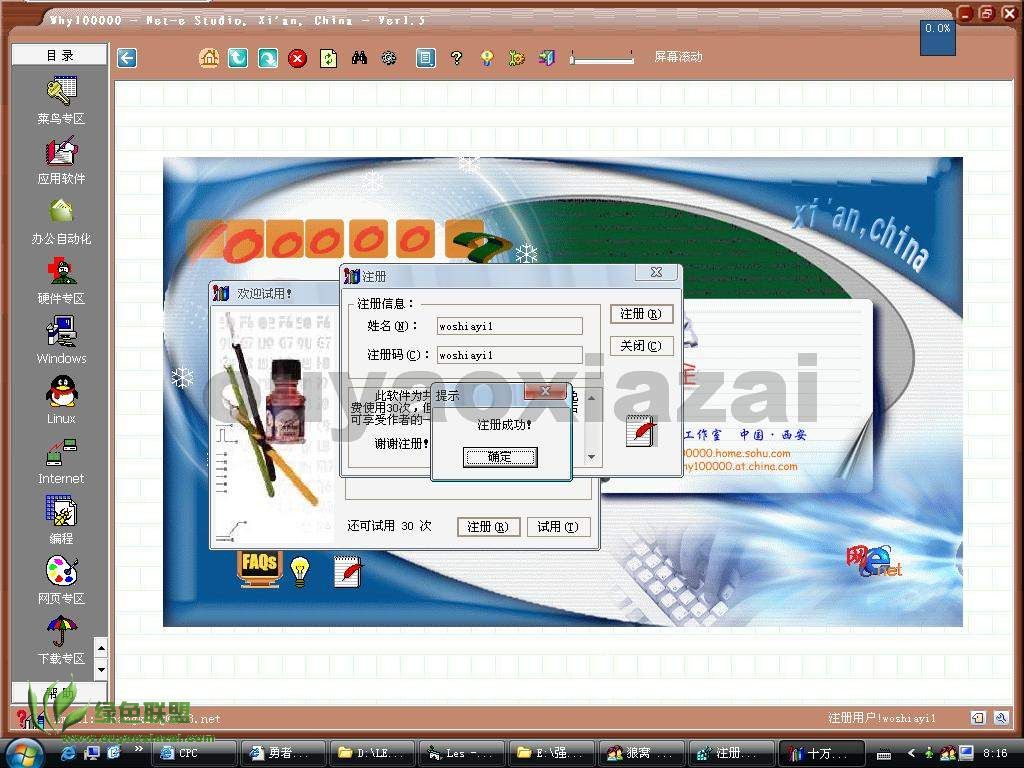Click the lightbulb icon beside FAQs
Image resolution: width=1024 pixels, height=768 pixels.
(300, 571)
